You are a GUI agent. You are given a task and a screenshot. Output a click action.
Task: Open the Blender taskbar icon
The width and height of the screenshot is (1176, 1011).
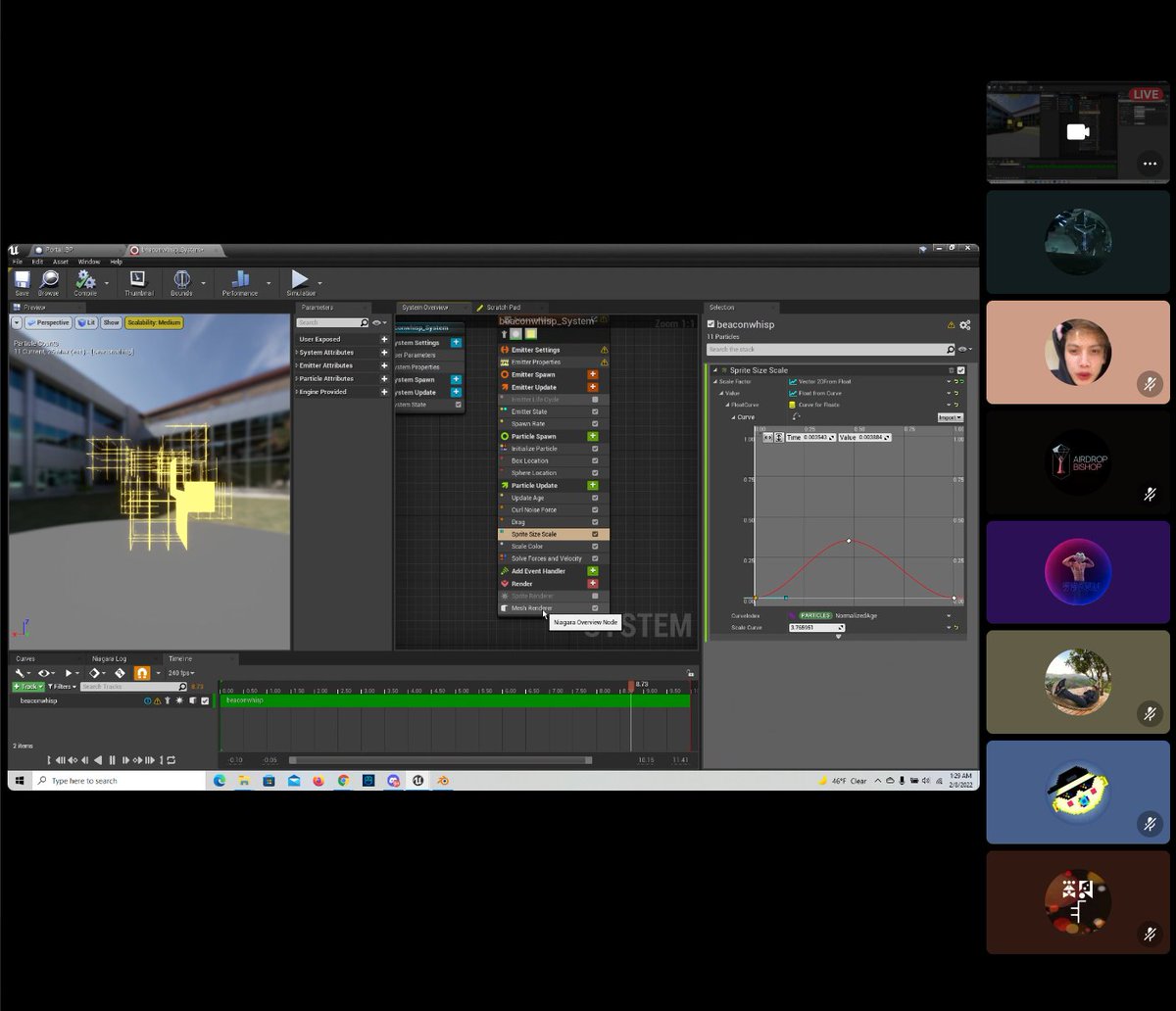[444, 781]
